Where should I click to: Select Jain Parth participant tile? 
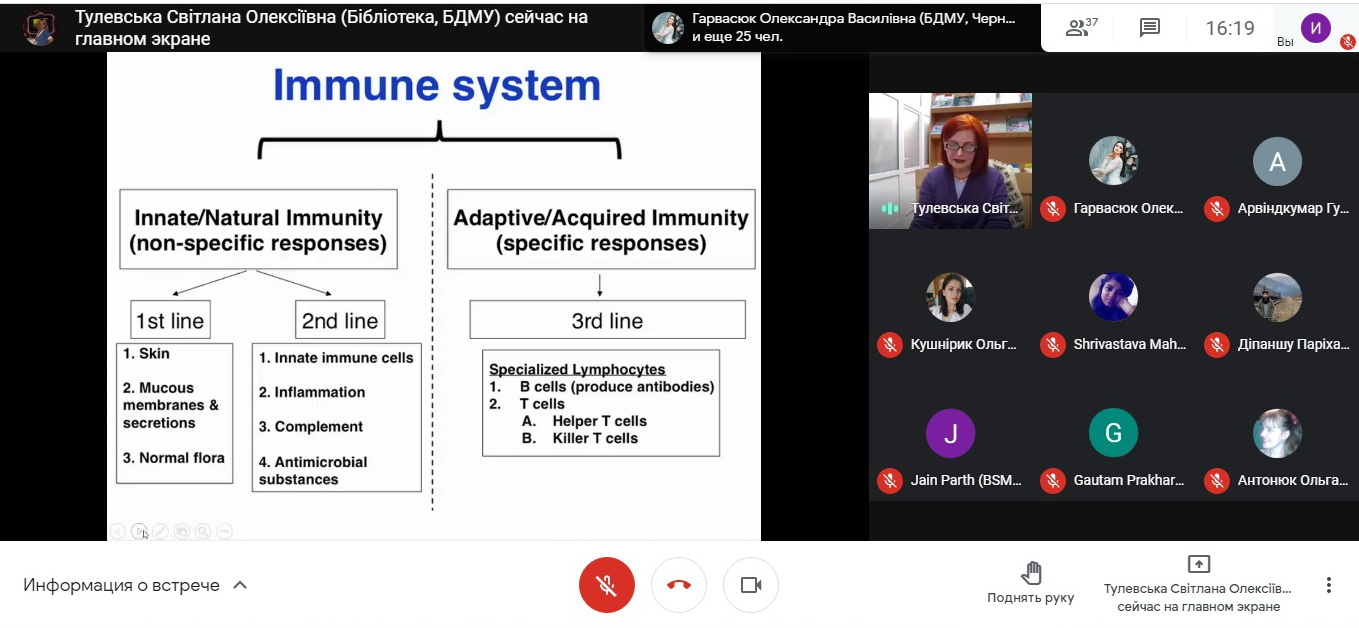950,445
